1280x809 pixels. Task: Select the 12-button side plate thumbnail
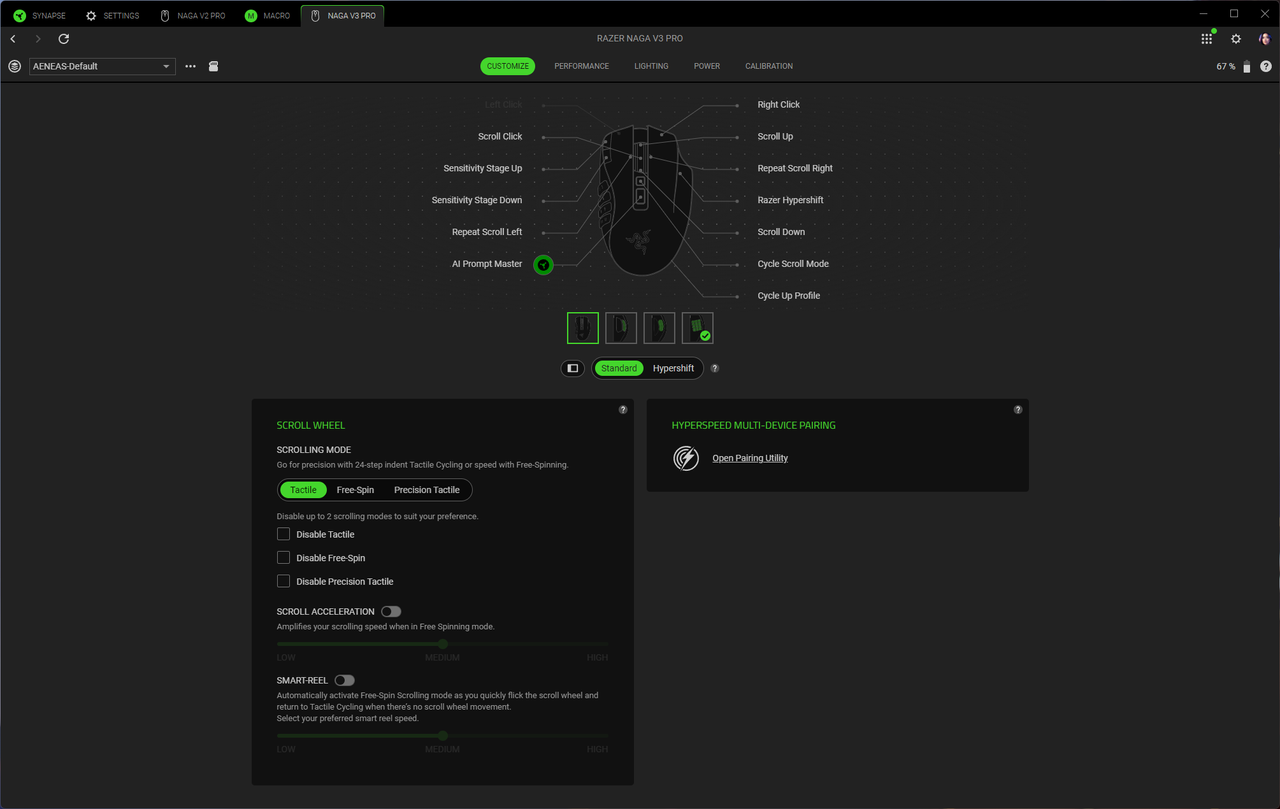pos(697,328)
